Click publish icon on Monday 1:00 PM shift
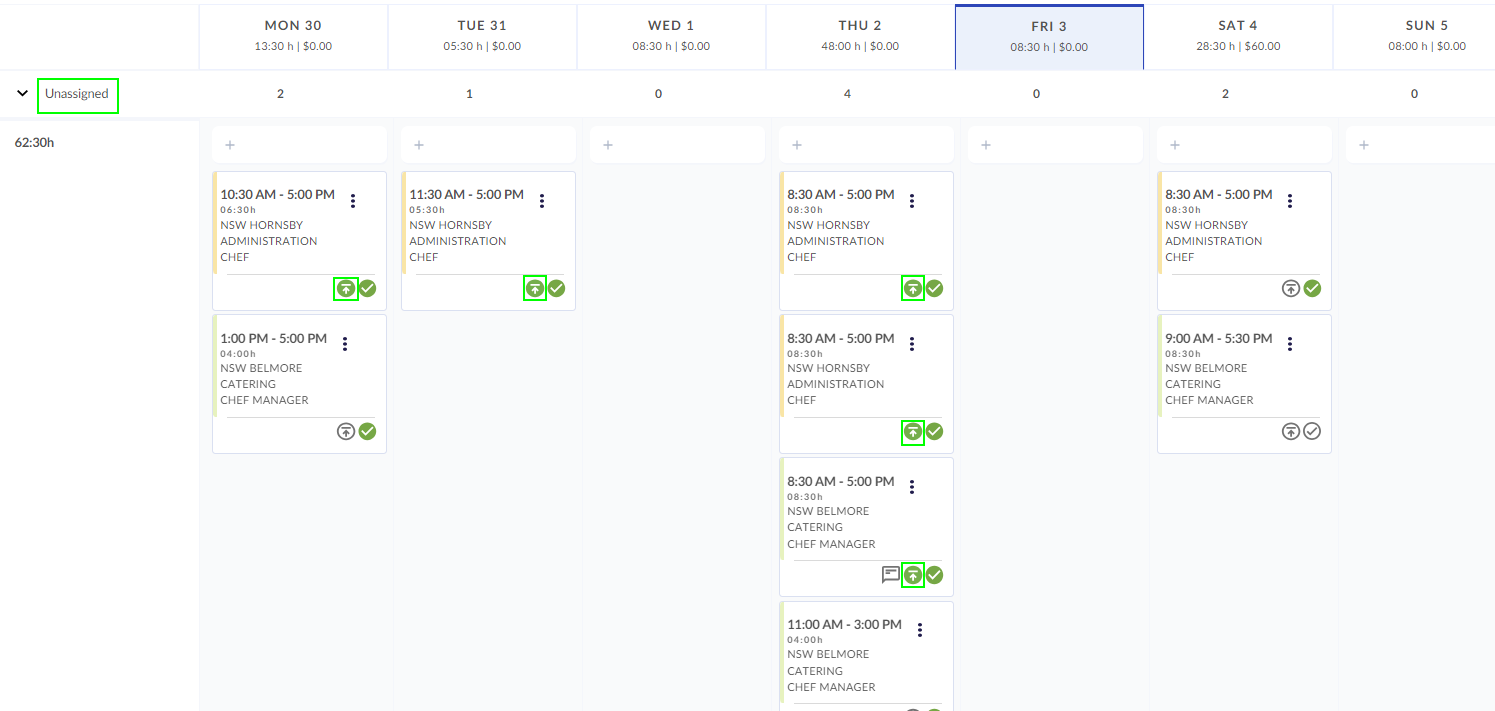The width and height of the screenshot is (1495, 711). [x=345, y=432]
